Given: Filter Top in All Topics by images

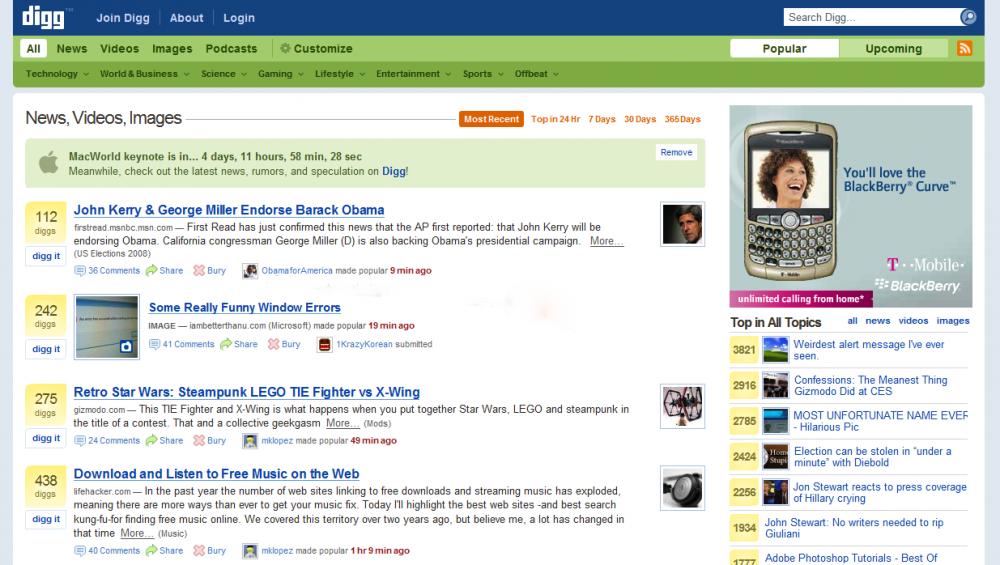Looking at the screenshot, I should pyautogui.click(x=953, y=321).
